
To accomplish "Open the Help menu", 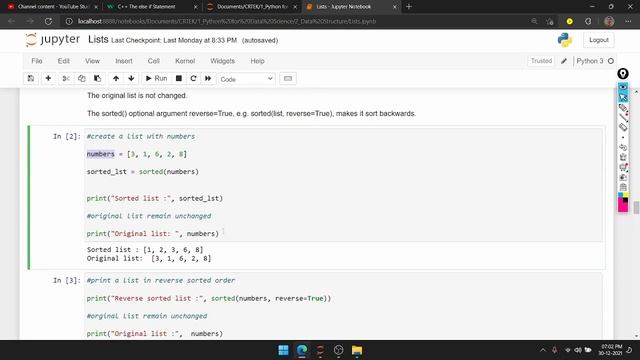I will click(257, 61).
